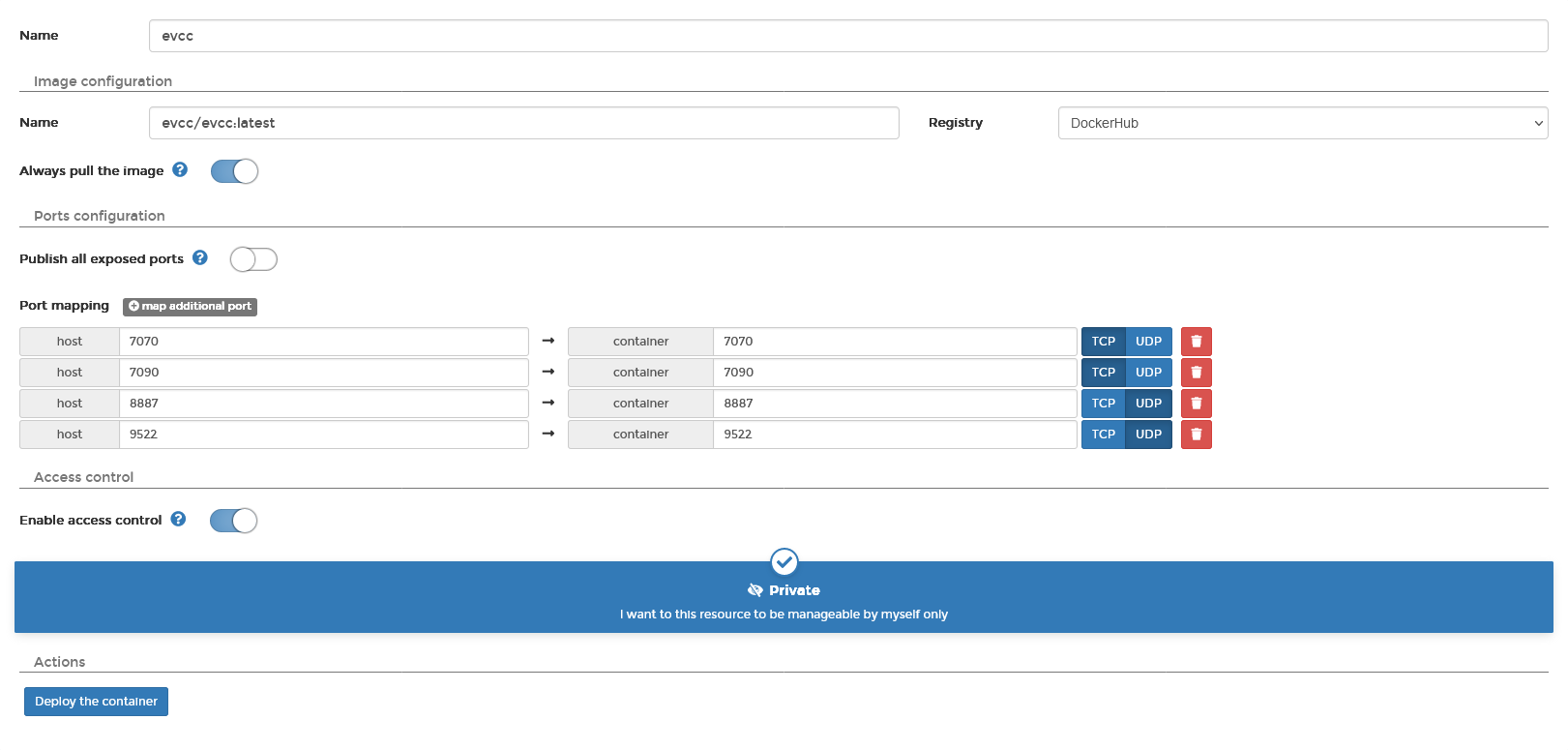Select TCP for the 7090 port mapping
Screen dimensions: 1568x750
[x=1103, y=373]
